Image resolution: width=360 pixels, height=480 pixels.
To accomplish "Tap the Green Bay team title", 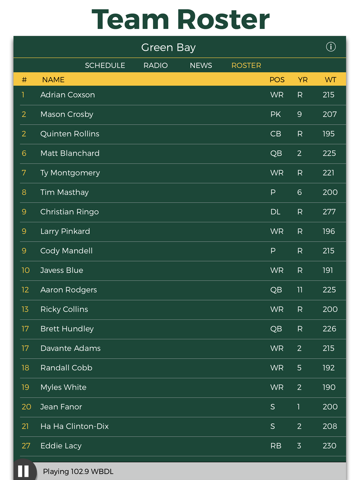I will pyautogui.click(x=168, y=48).
